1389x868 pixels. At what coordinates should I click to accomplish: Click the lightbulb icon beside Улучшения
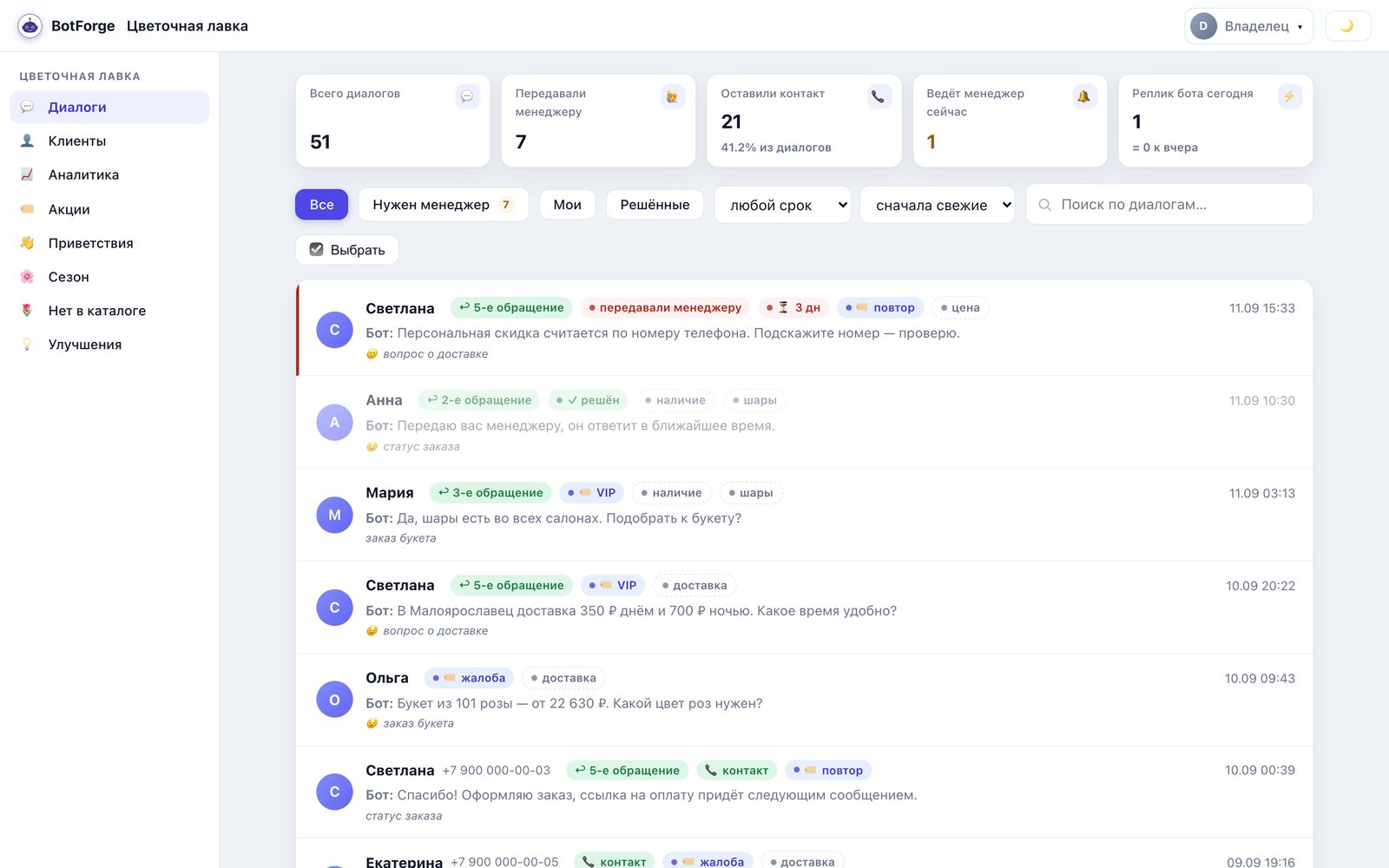coord(27,345)
